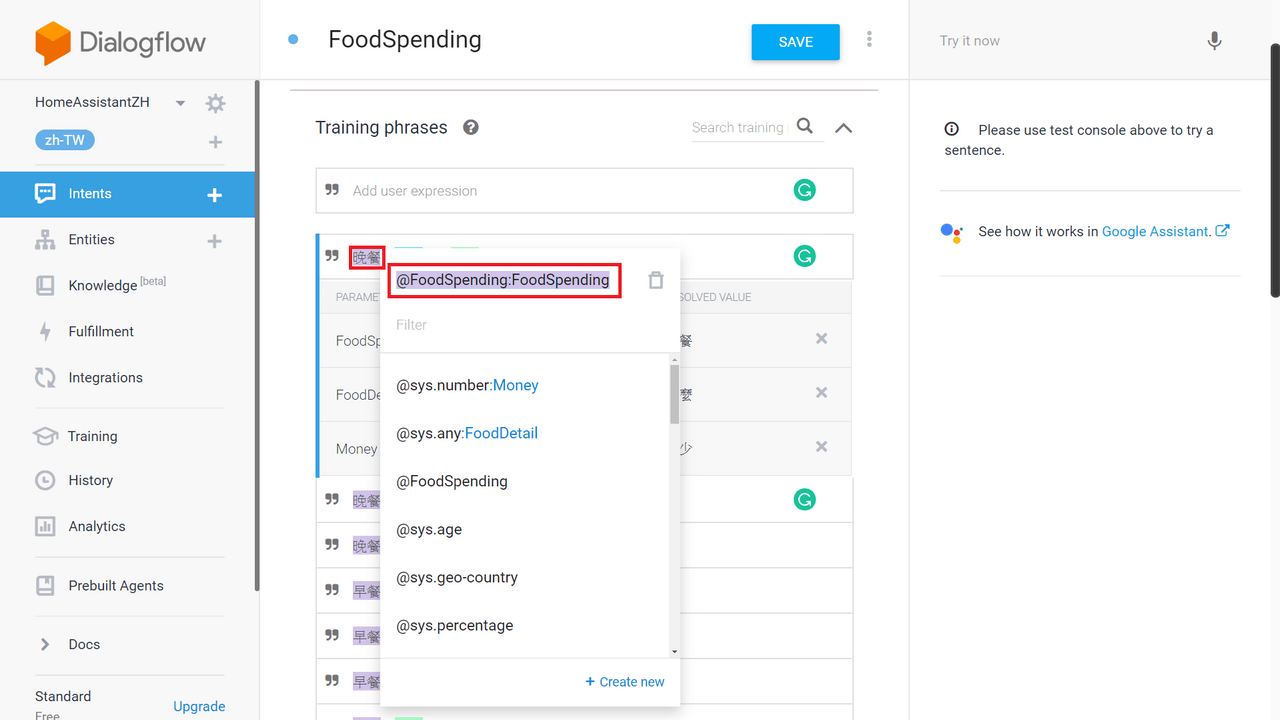Remove the FoodDetail parameter row with X

tap(821, 393)
